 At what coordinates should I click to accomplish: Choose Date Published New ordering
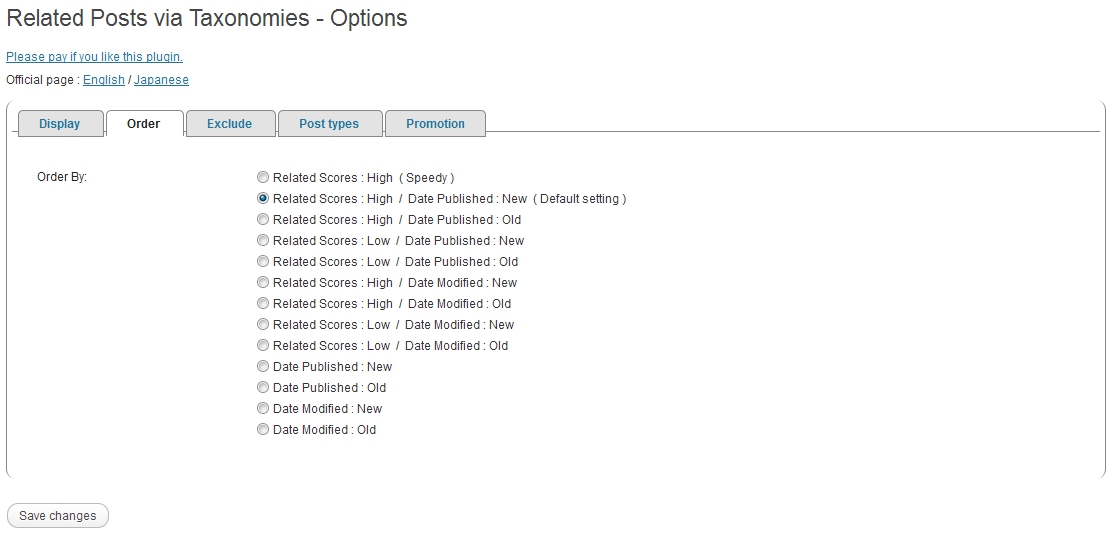tap(263, 367)
